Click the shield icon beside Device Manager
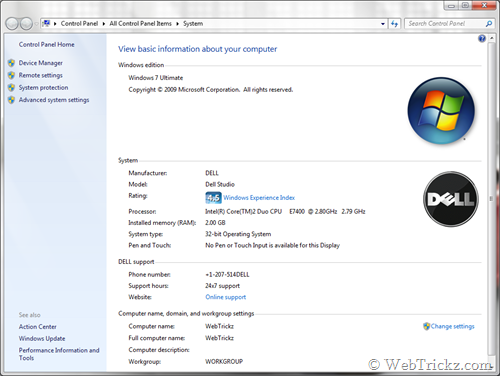The height and width of the screenshot is (376, 500). coord(11,63)
